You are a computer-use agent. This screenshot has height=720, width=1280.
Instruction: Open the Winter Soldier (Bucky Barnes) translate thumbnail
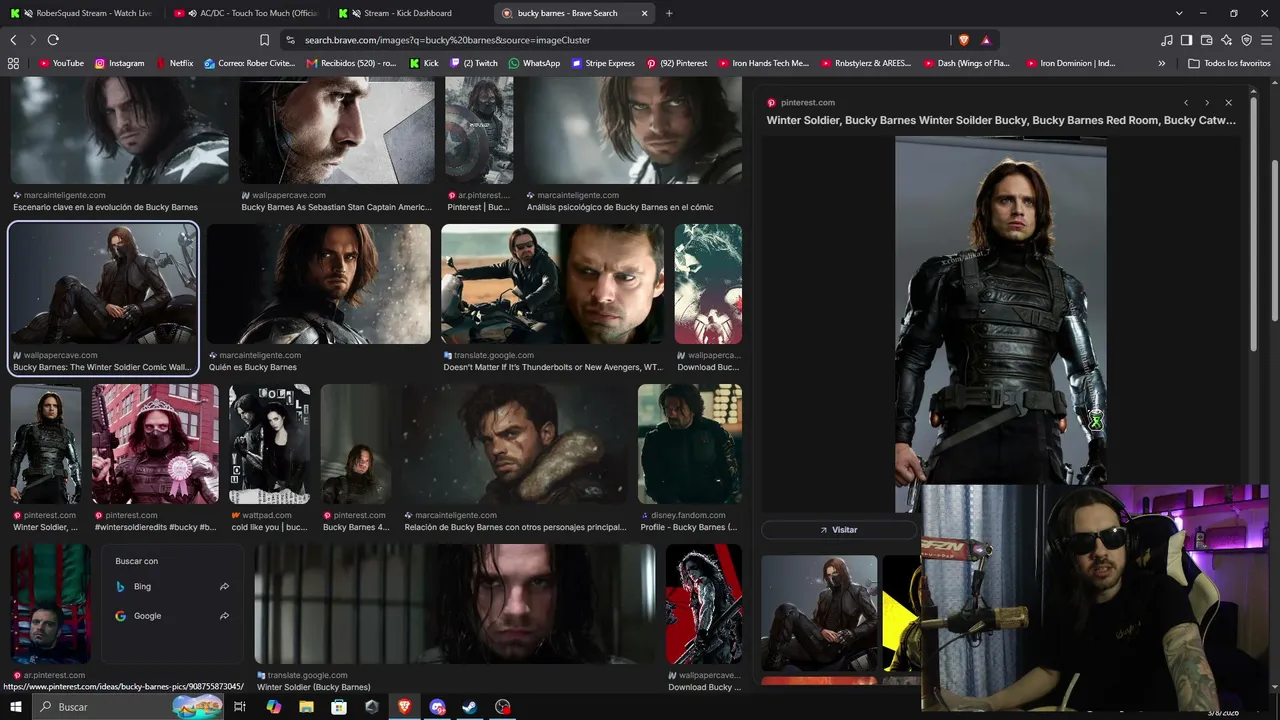point(455,604)
